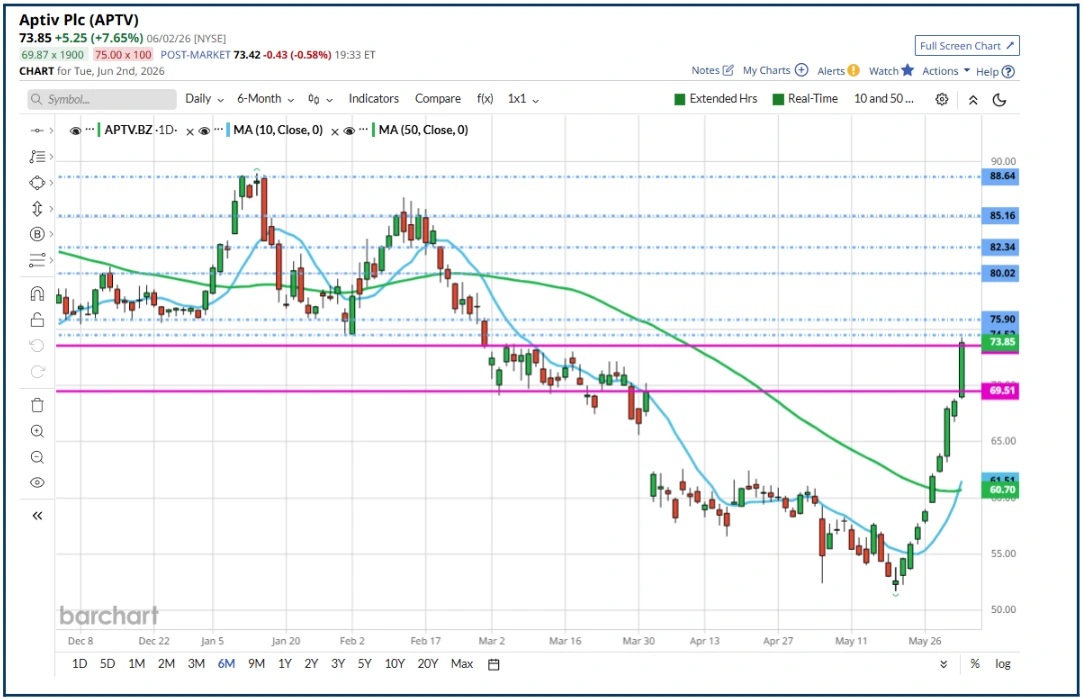Image resolution: width=1083 pixels, height=699 pixels.
Task: Open options for MA (10, Close, 0)
Action: click(x=218, y=129)
